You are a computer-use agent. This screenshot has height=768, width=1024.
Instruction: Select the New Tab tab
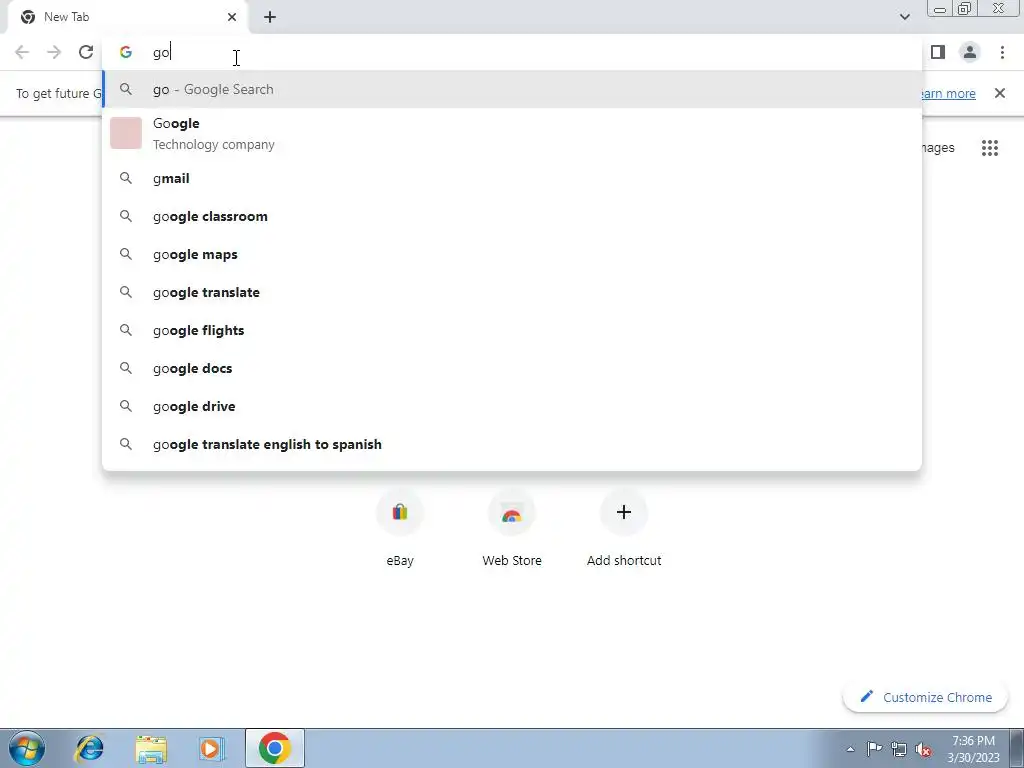127,17
